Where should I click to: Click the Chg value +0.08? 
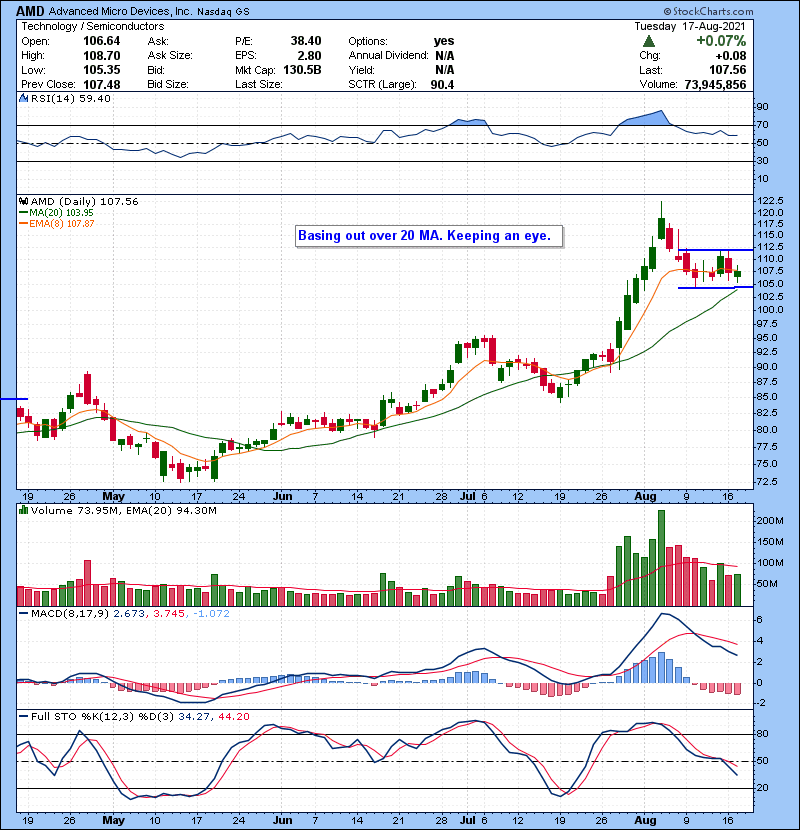coord(731,56)
